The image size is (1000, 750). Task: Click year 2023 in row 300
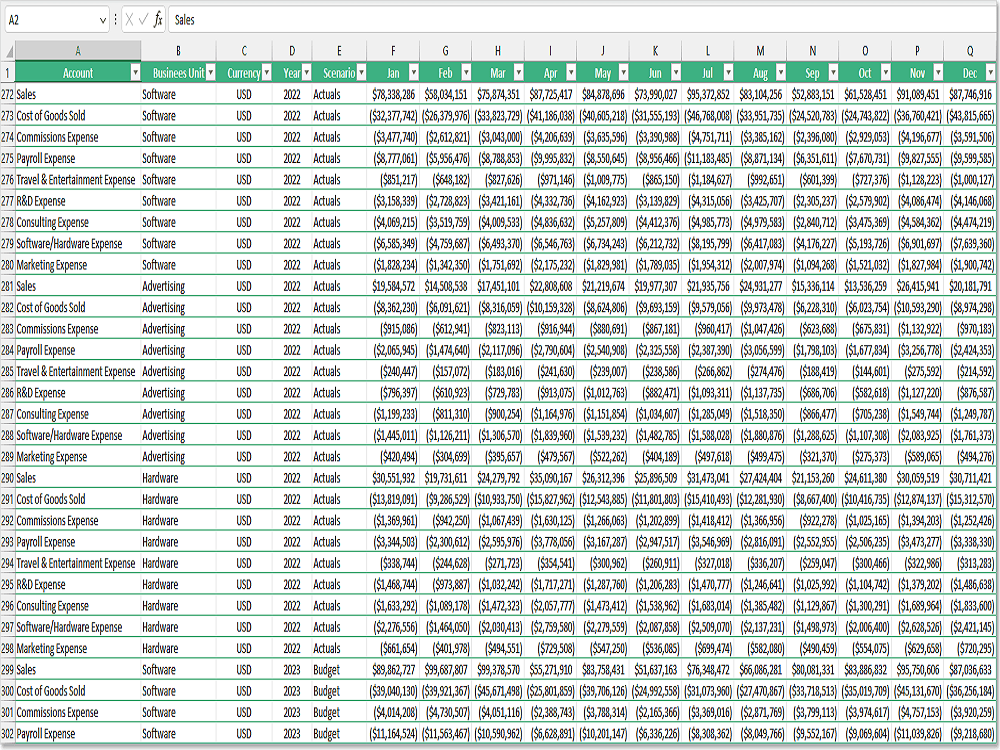point(292,691)
